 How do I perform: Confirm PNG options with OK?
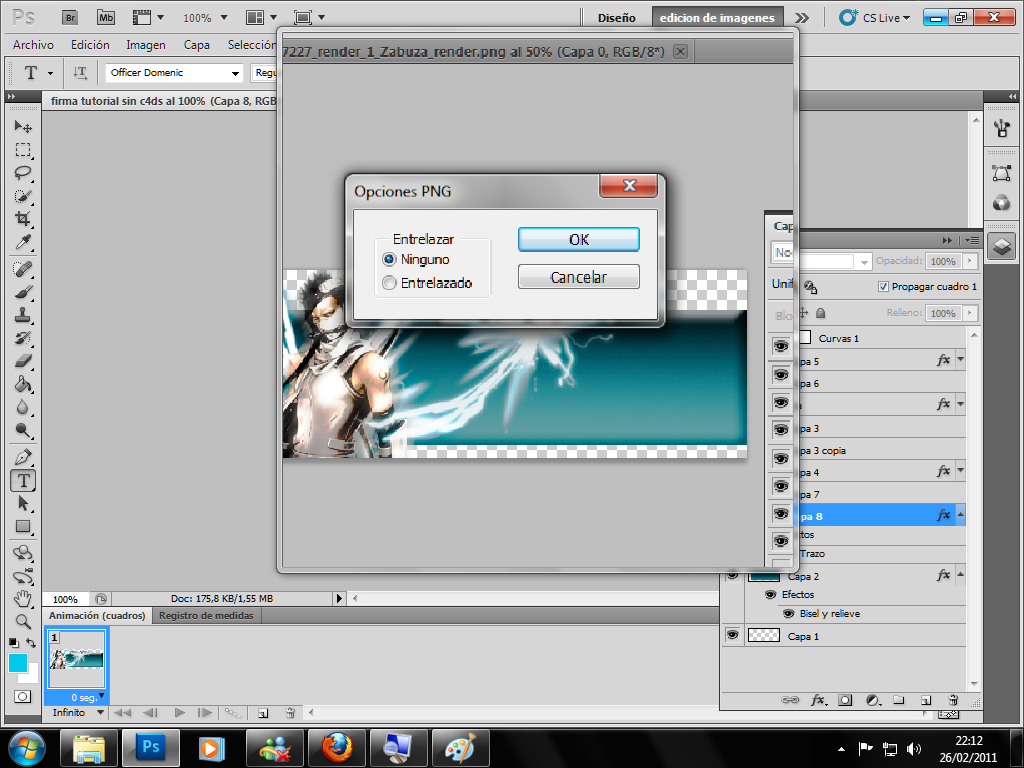coord(579,239)
